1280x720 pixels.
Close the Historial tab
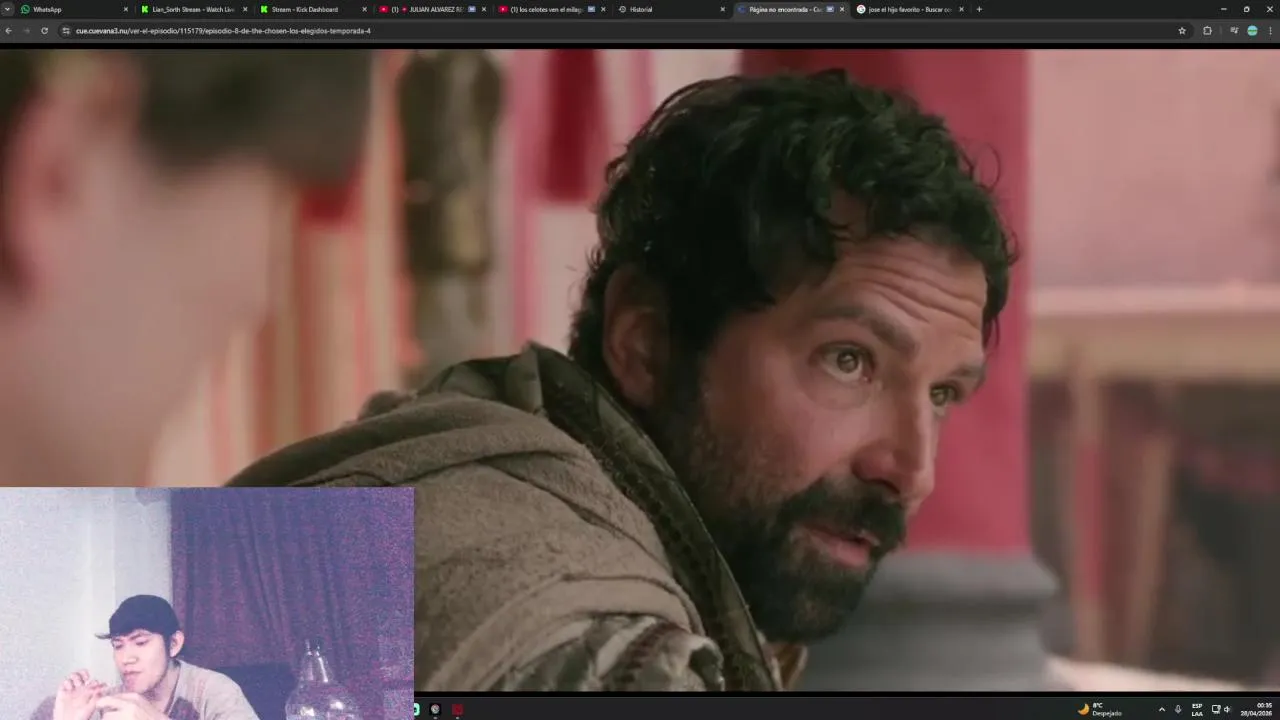click(x=722, y=9)
